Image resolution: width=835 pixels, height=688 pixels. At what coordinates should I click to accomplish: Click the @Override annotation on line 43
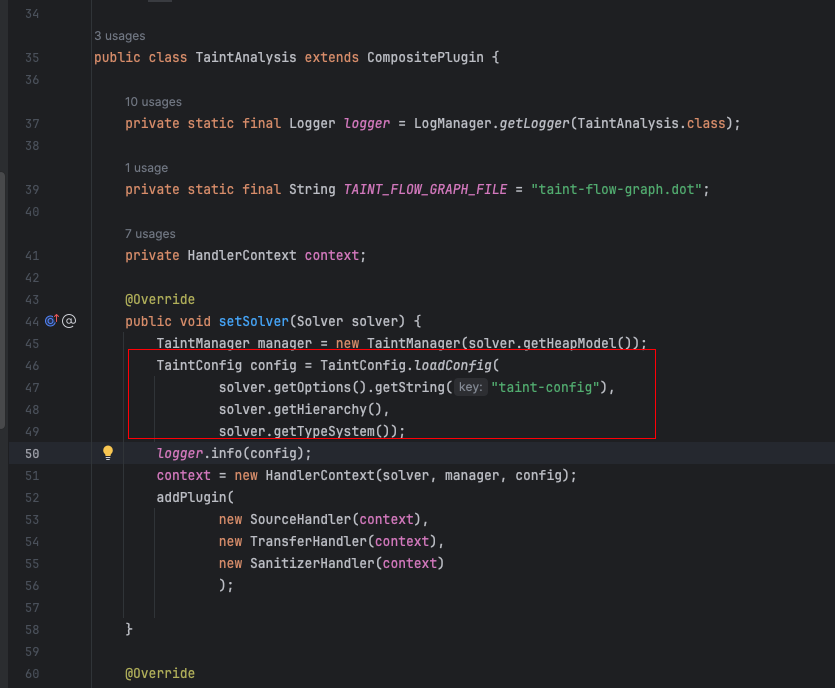(x=160, y=299)
